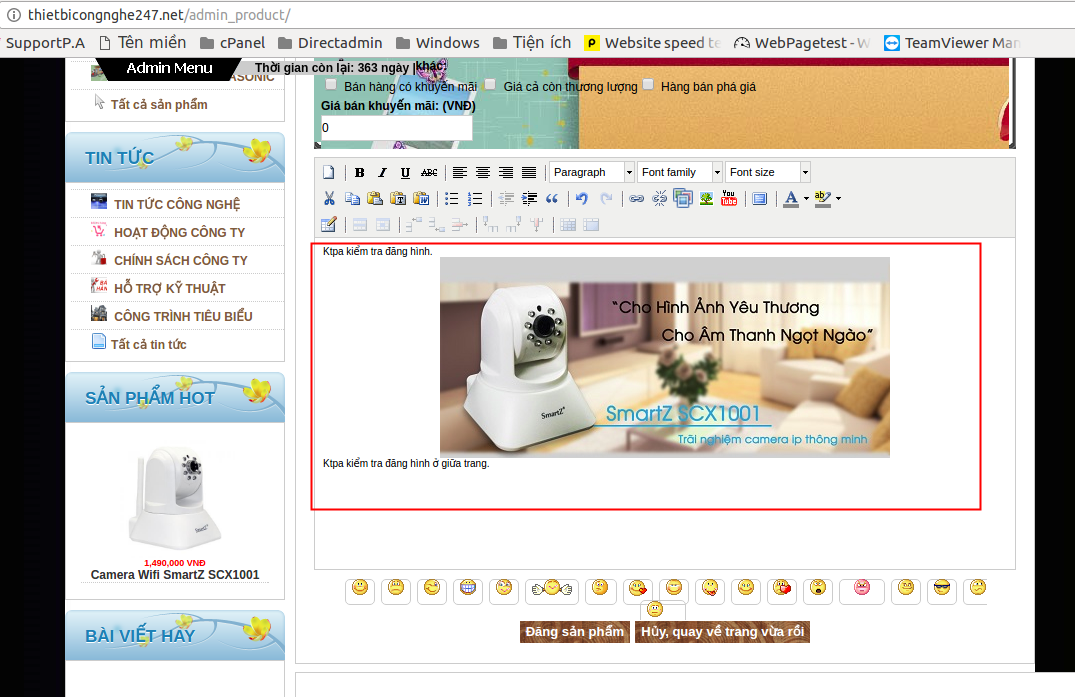Click the Blockquote icon
Viewport: 1075px width, 697px height.
tap(552, 199)
